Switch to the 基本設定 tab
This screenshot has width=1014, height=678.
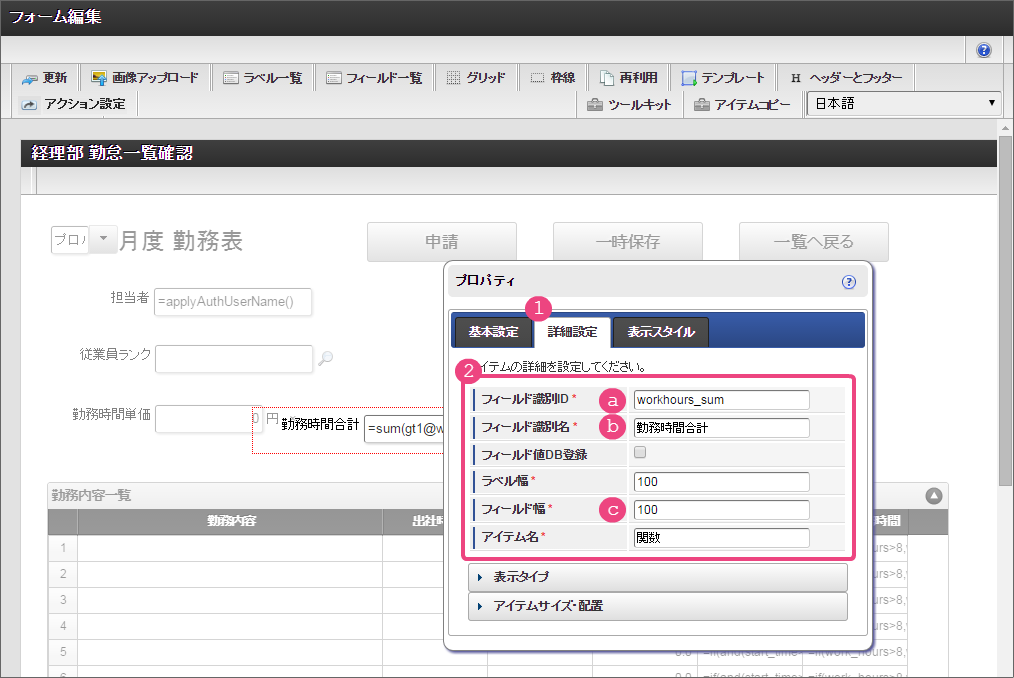pyautogui.click(x=493, y=332)
